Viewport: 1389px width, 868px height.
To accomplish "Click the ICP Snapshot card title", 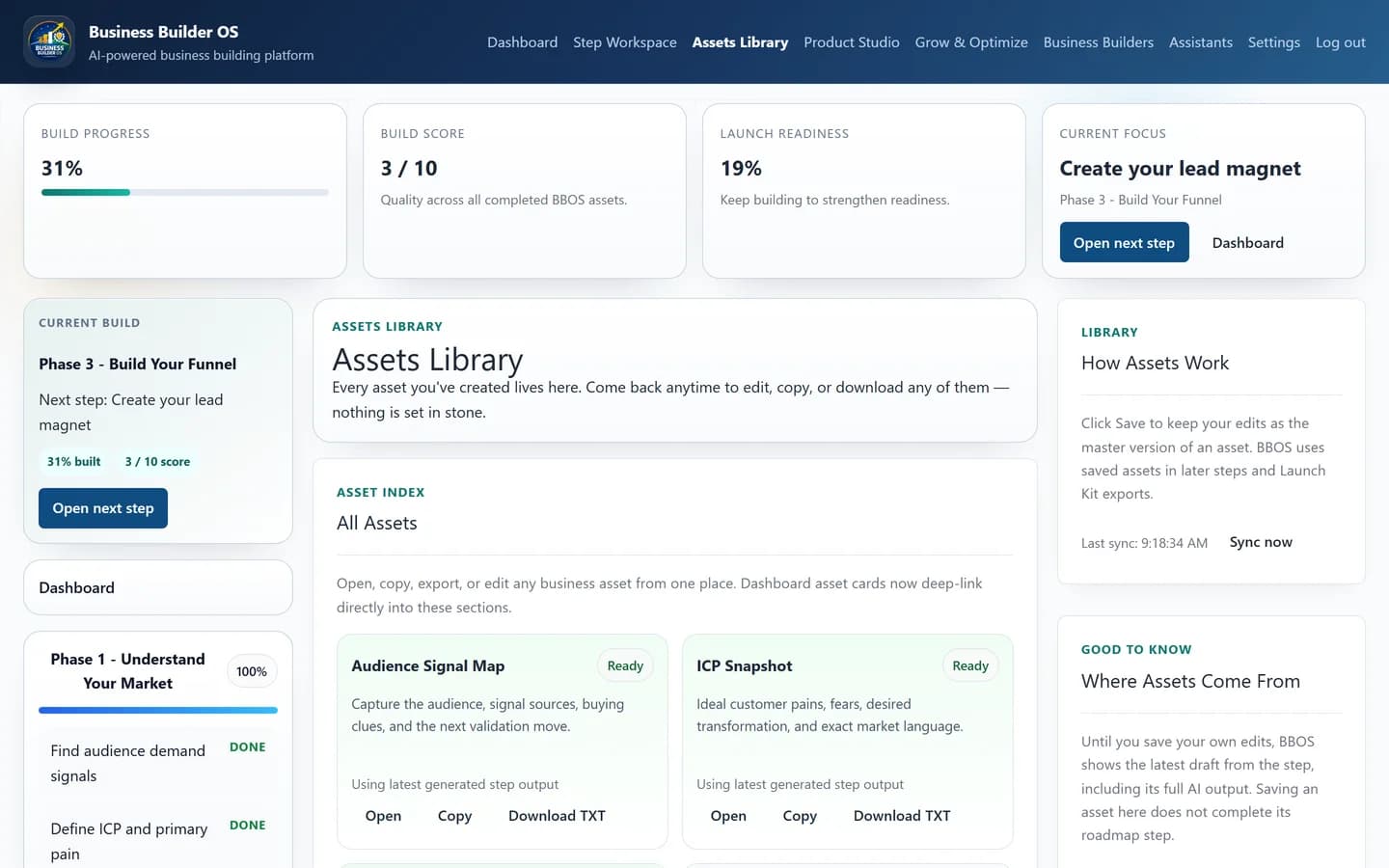I will pyautogui.click(x=744, y=665).
